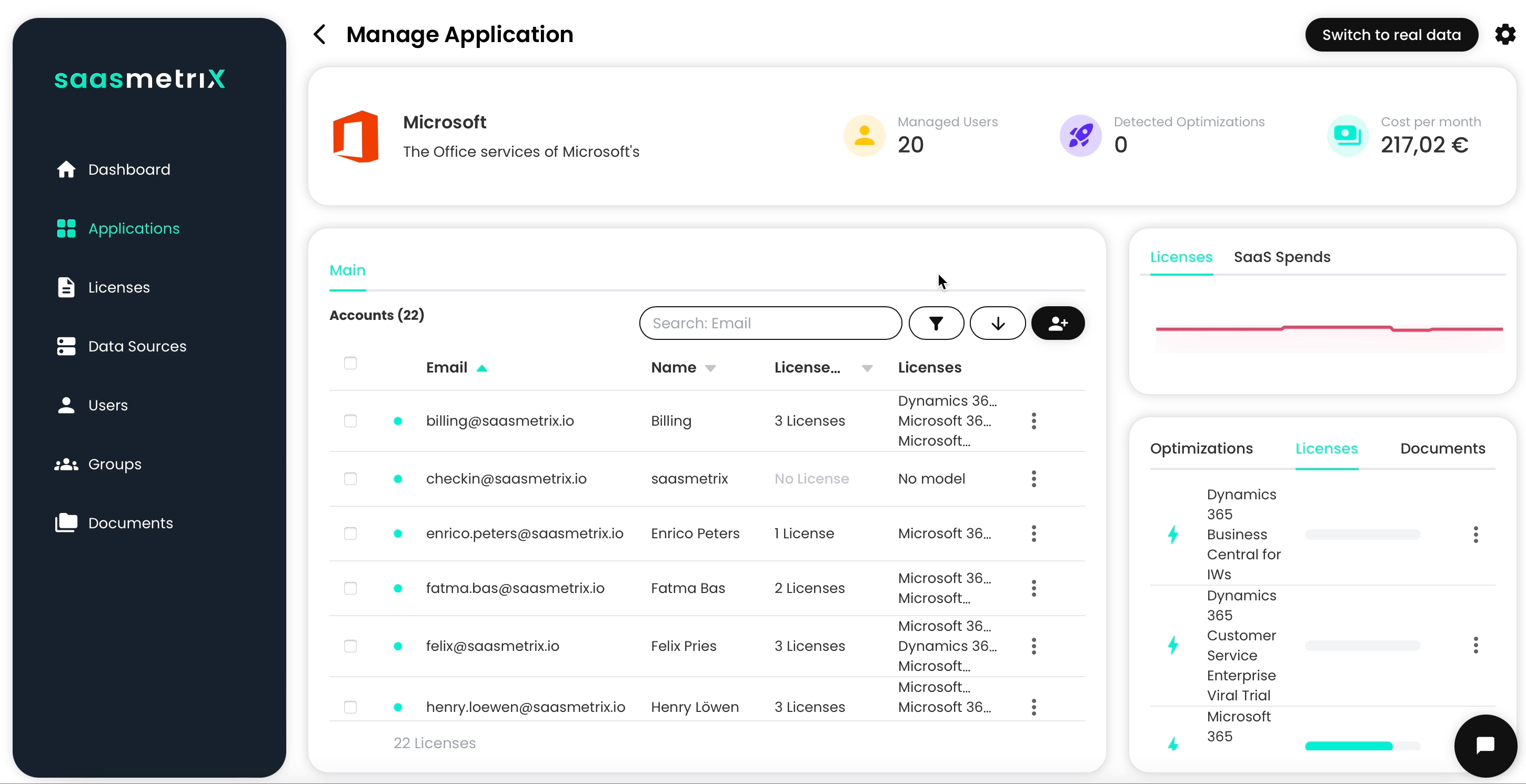Open the Name column dropdown arrow
This screenshot has width=1526, height=784.
coord(710,368)
